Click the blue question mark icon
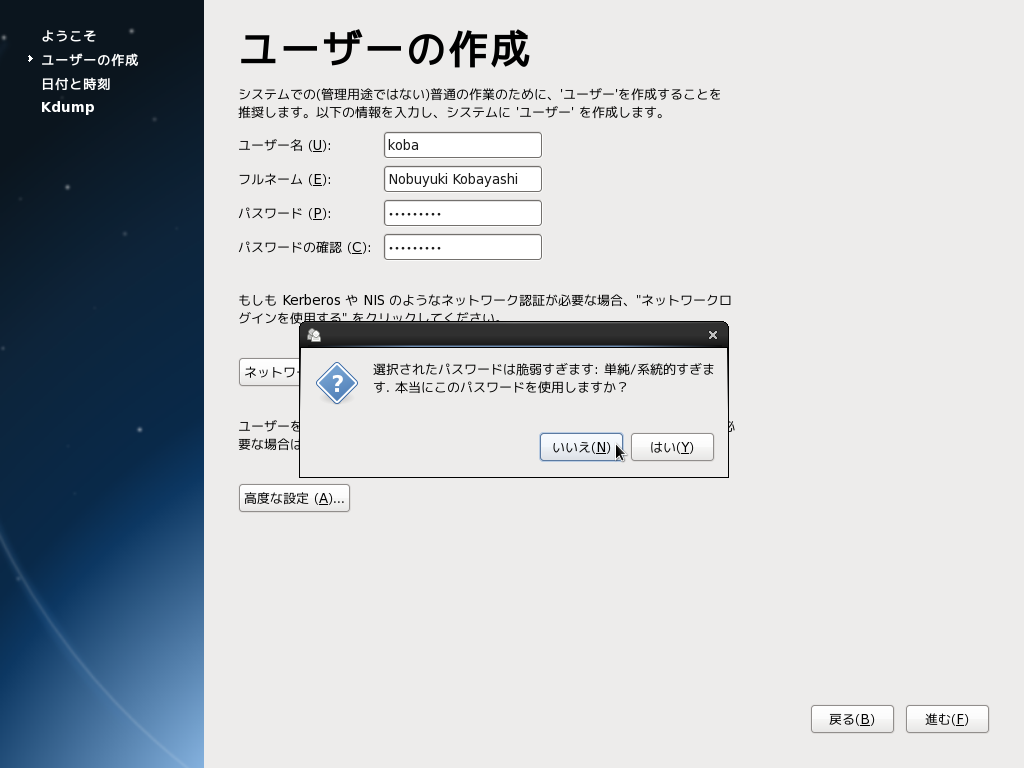 pyautogui.click(x=337, y=383)
